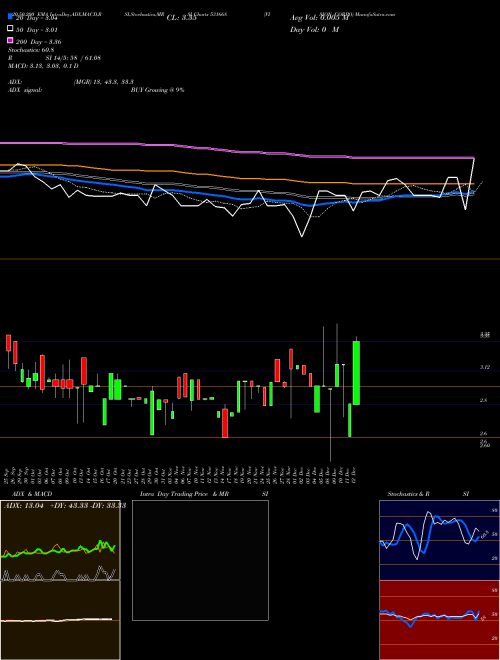
Task: Click the 'Stochastics & R' panel title
Action: pyautogui.click(x=408, y=494)
